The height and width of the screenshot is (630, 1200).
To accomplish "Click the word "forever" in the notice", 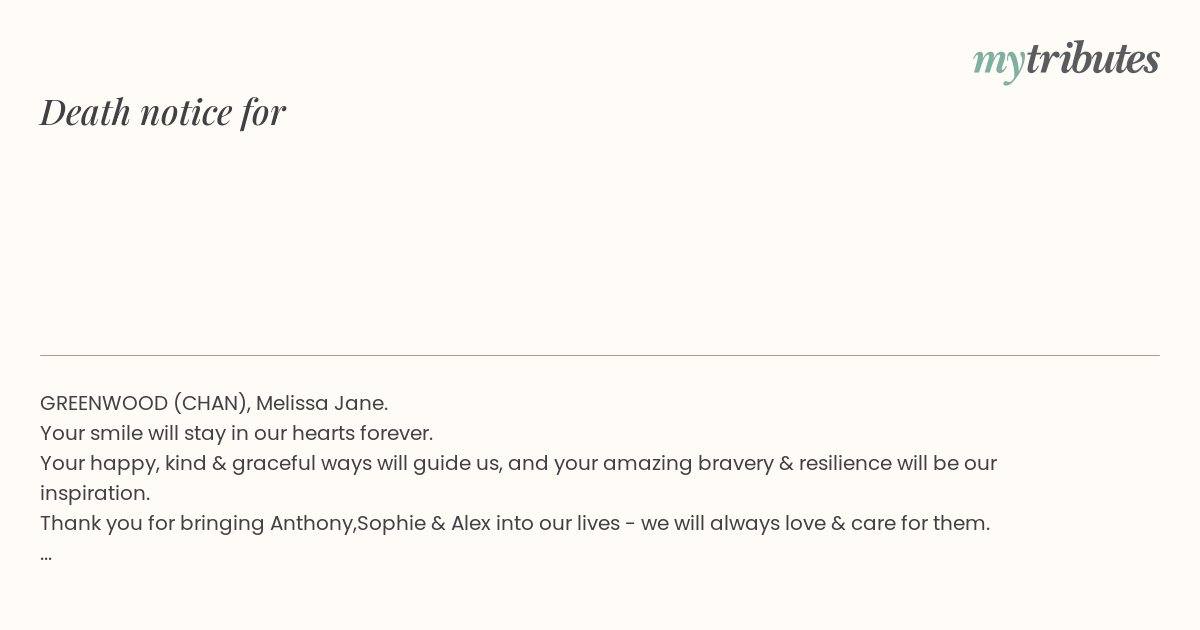I will tap(396, 433).
